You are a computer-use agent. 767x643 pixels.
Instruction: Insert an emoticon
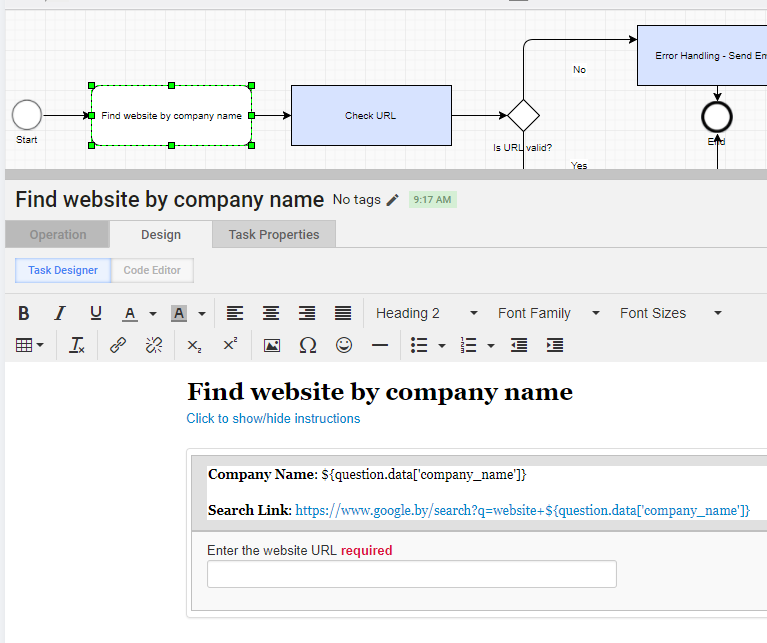click(344, 345)
